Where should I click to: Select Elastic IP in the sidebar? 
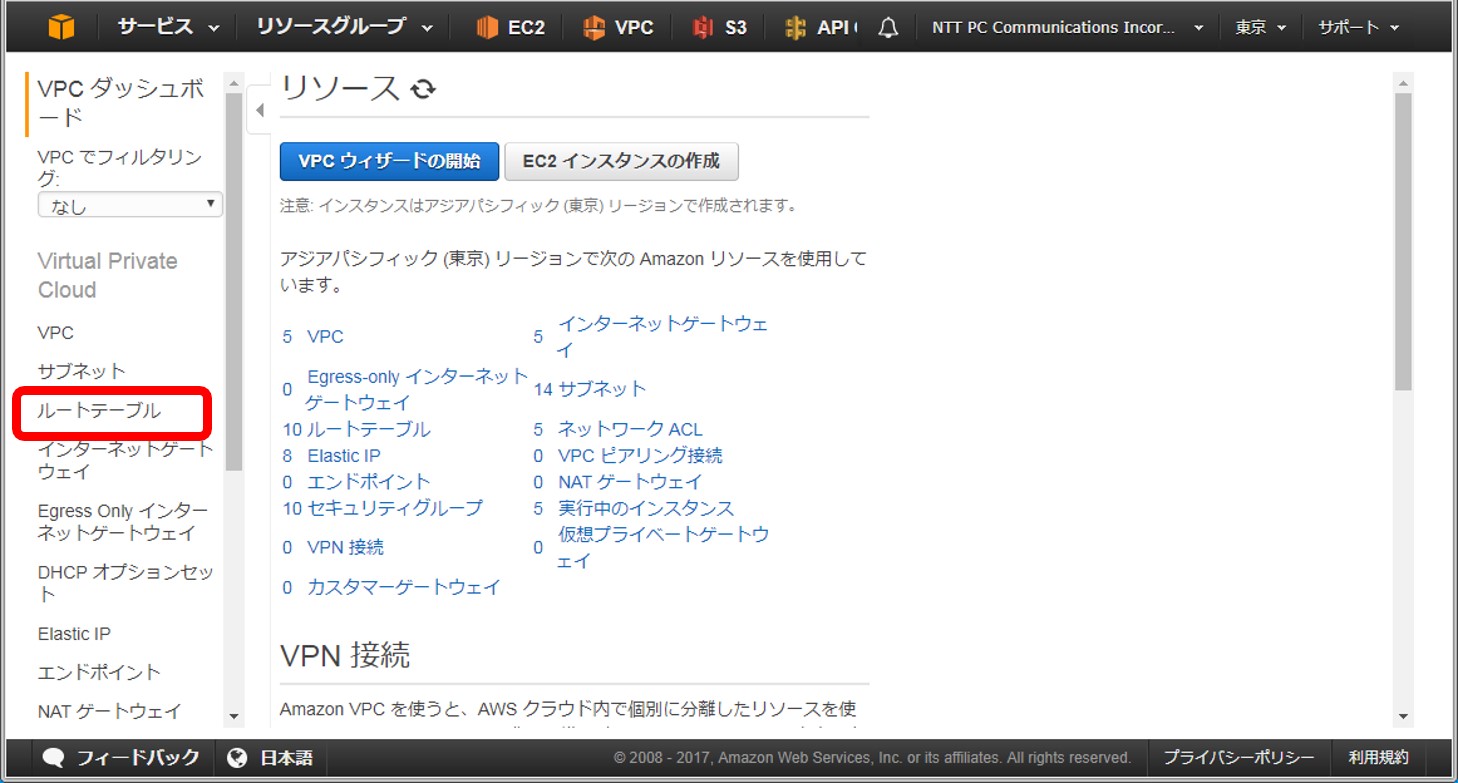74,634
